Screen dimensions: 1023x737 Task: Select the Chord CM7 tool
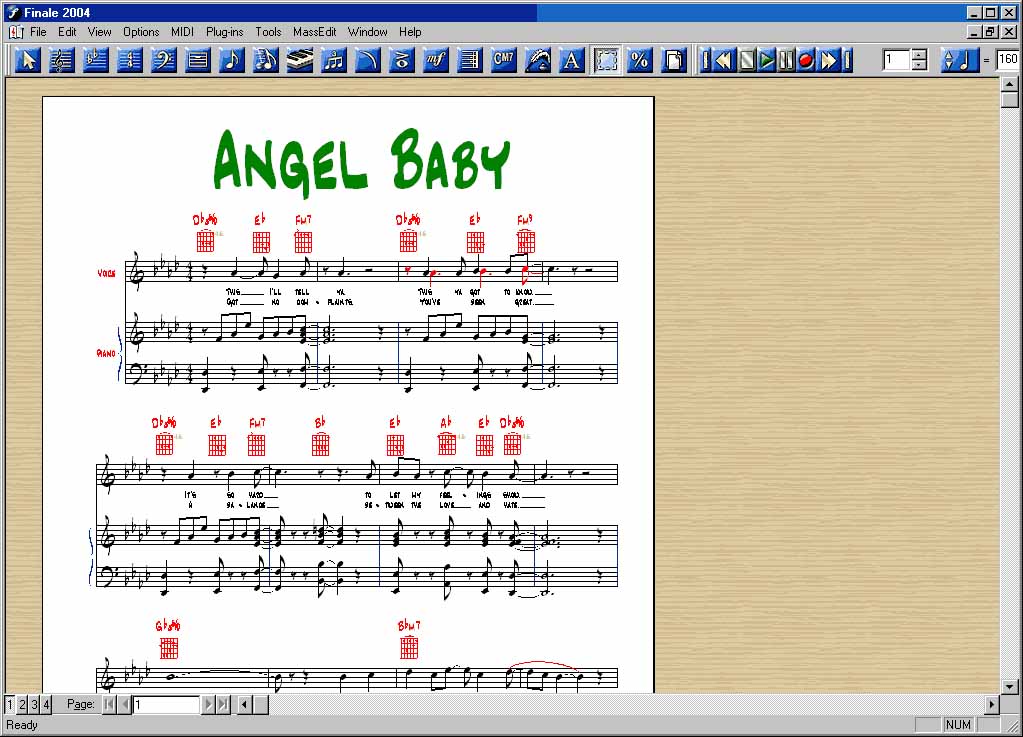tap(503, 60)
